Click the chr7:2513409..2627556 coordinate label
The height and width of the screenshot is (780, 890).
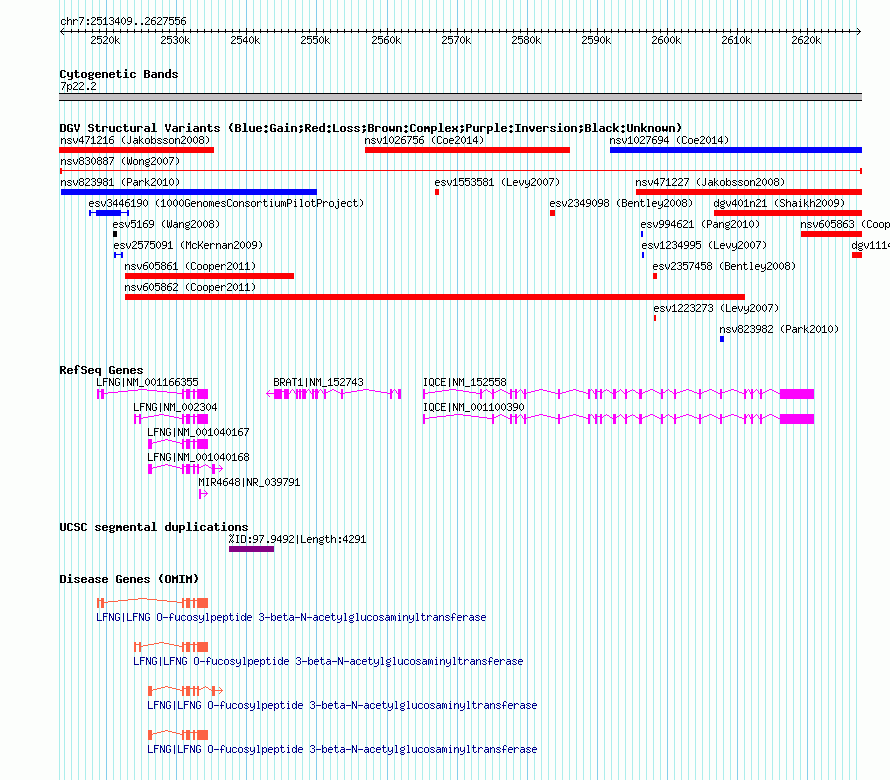(x=123, y=21)
